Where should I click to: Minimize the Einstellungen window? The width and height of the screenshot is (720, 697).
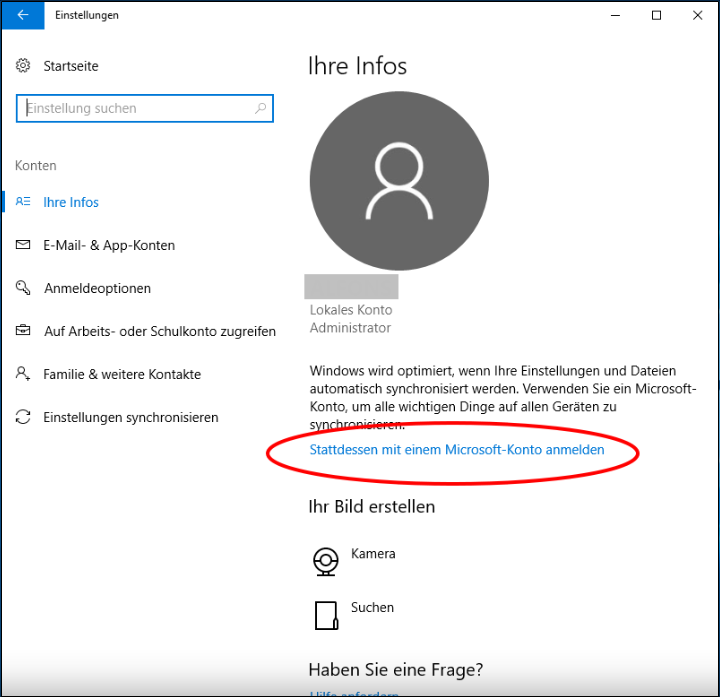pyautogui.click(x=615, y=15)
